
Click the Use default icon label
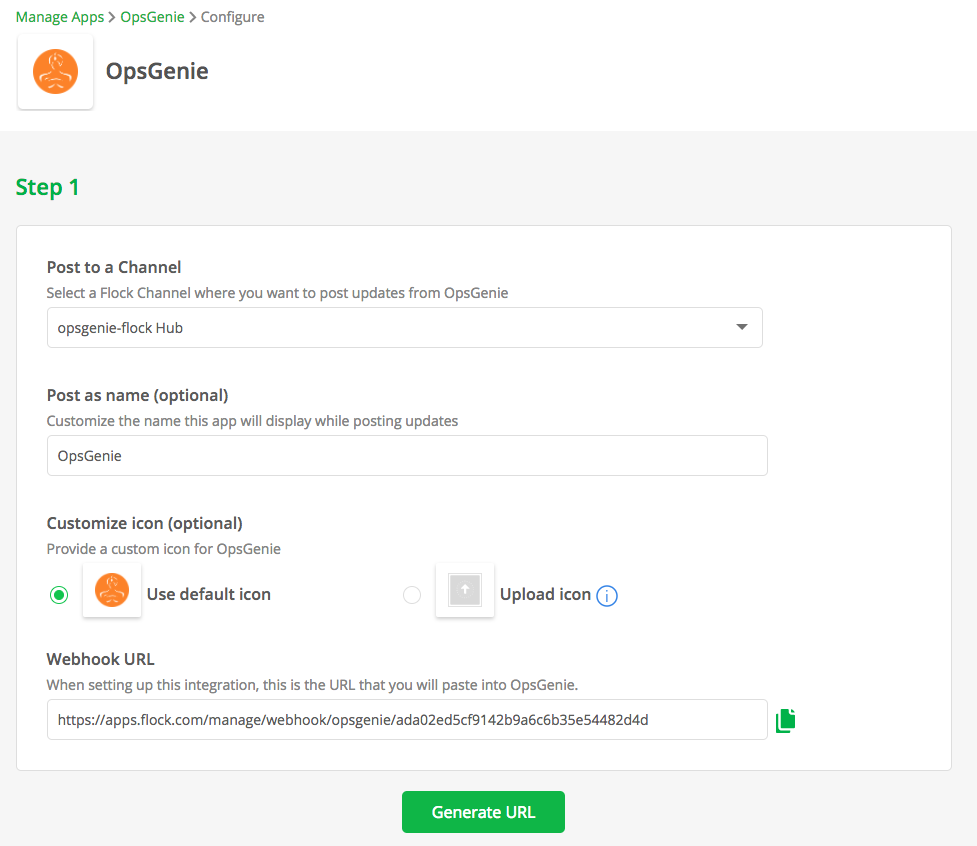coord(209,594)
